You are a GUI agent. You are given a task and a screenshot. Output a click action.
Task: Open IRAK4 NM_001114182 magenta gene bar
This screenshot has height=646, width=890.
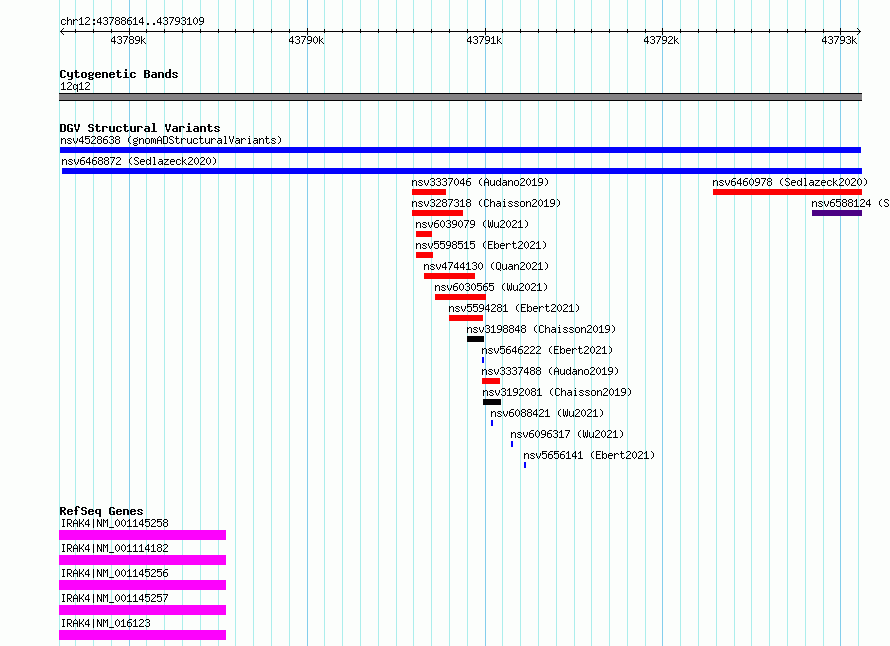pyautogui.click(x=142, y=560)
